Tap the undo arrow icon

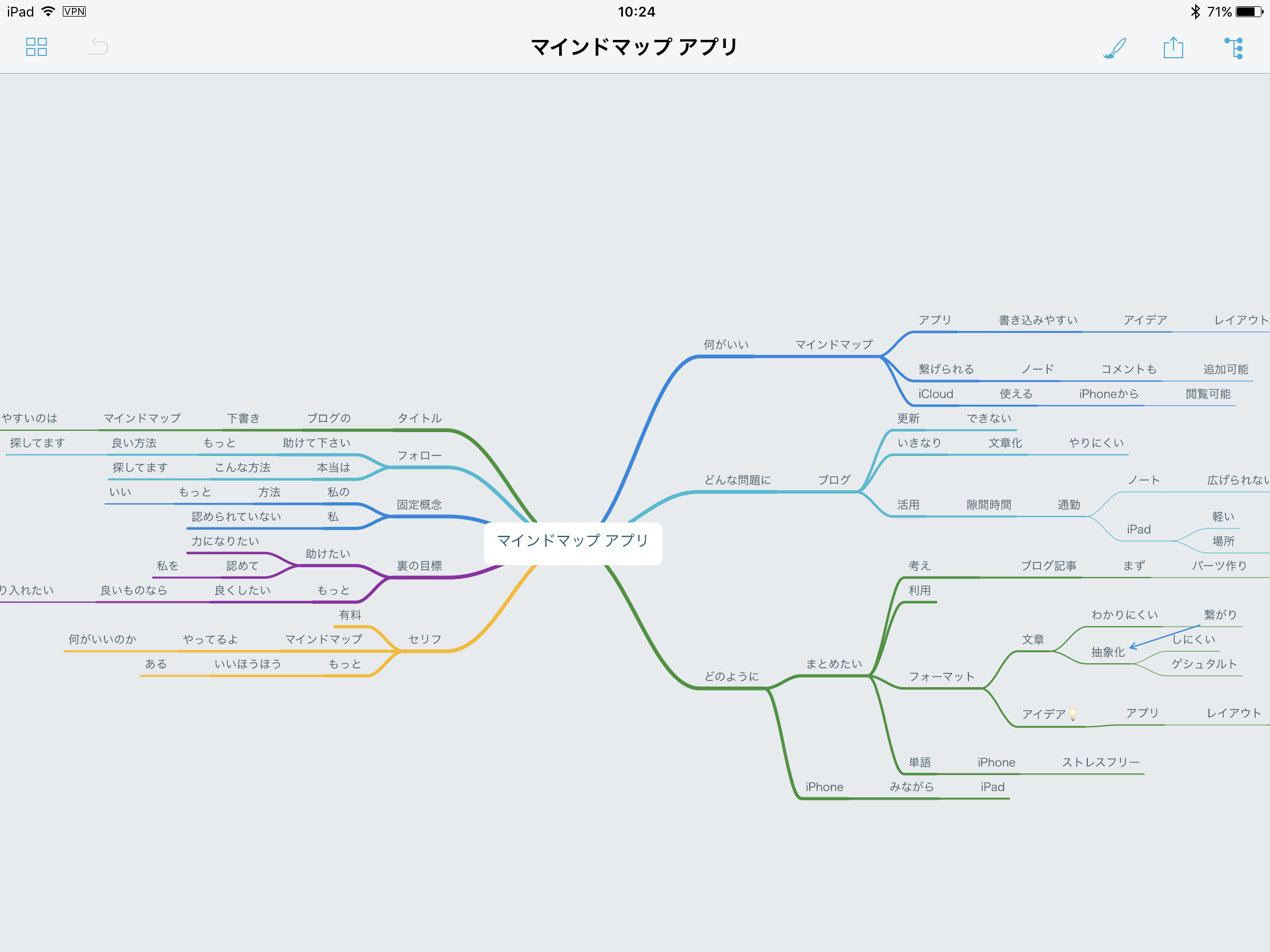click(x=98, y=46)
